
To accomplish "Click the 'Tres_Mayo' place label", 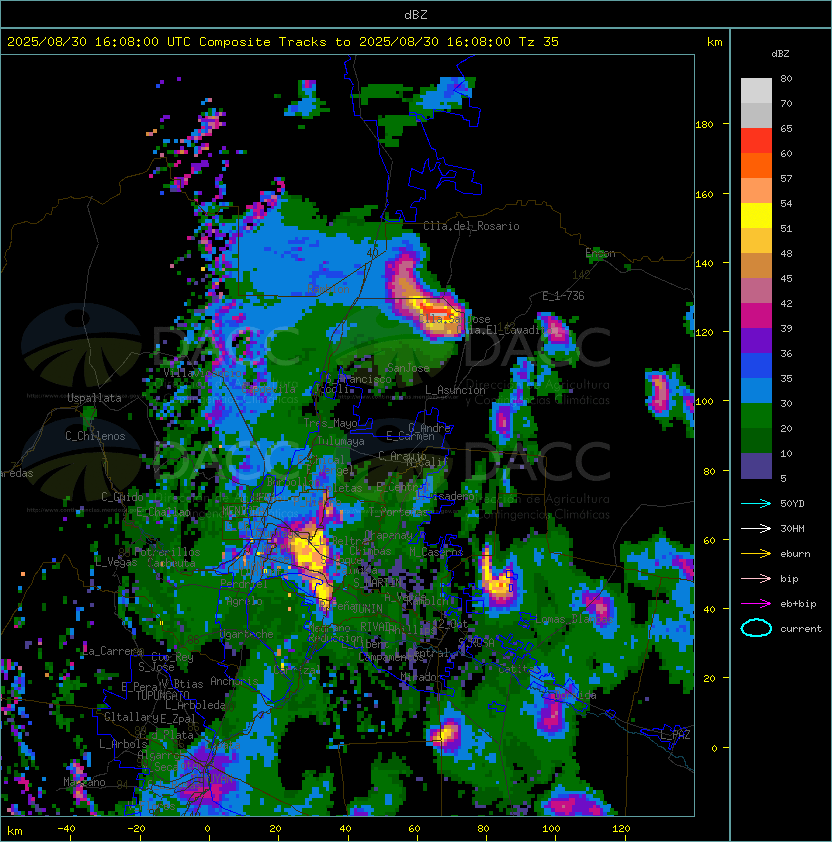I will 330,423.
